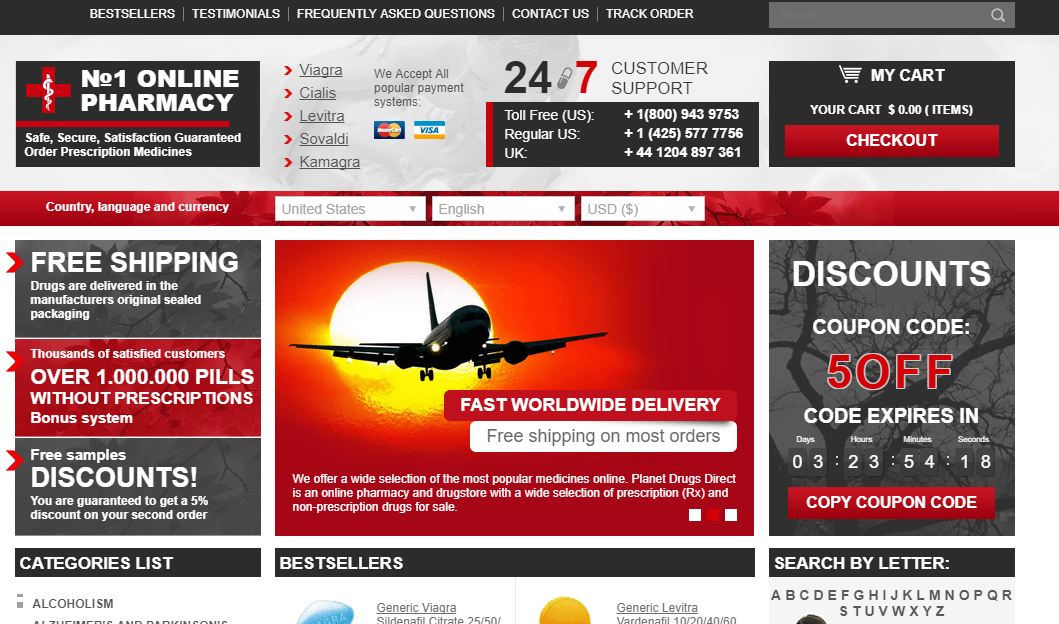The height and width of the screenshot is (624, 1059).
Task: Open the shopping cart icon
Action: [850, 74]
